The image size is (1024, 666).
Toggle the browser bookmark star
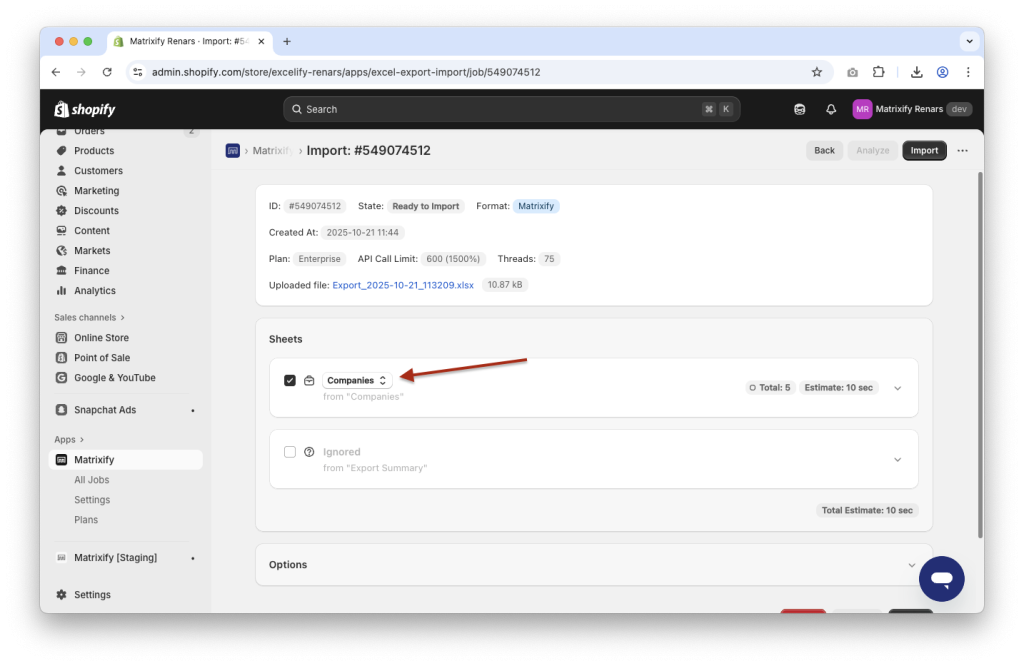click(x=816, y=72)
